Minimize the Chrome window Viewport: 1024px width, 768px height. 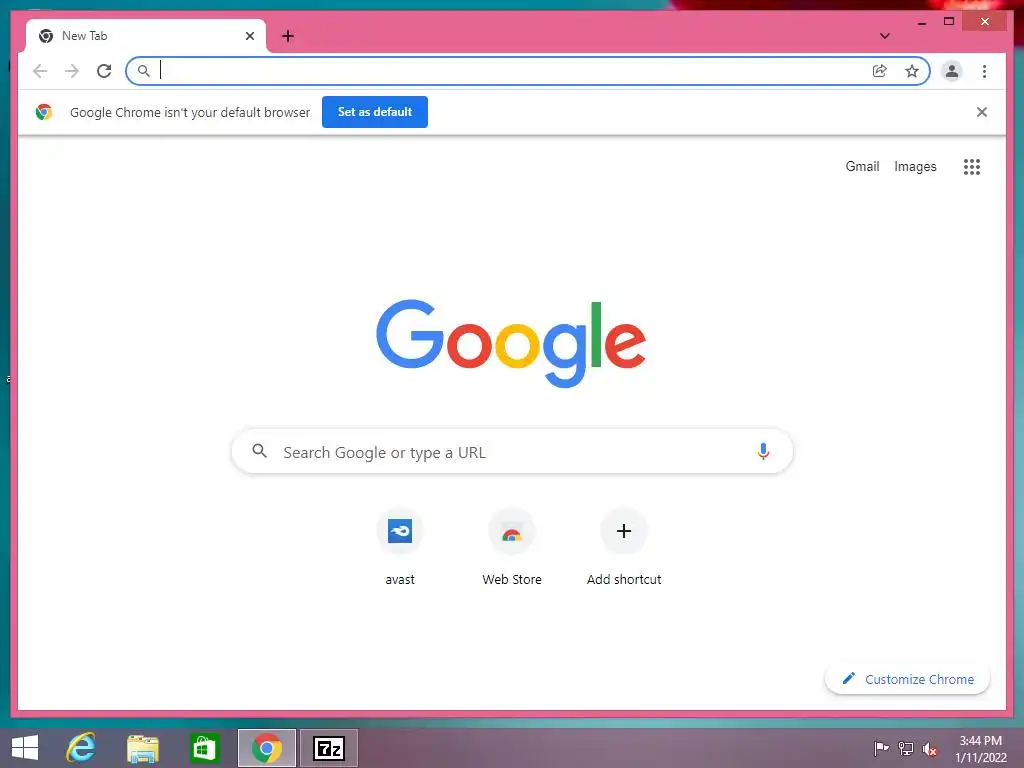pyautogui.click(x=921, y=22)
